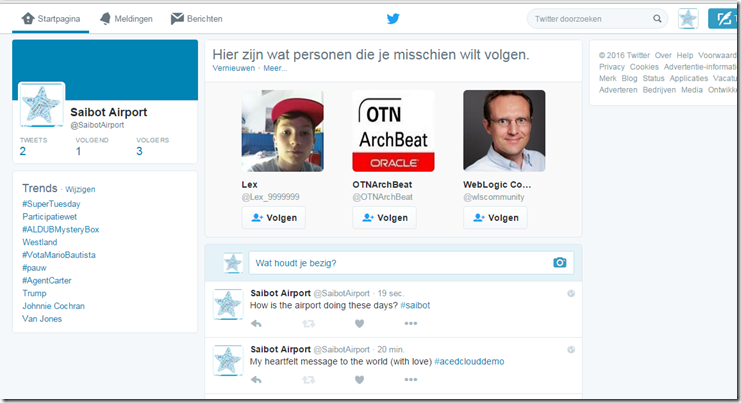Open #pauw trend

34,268
